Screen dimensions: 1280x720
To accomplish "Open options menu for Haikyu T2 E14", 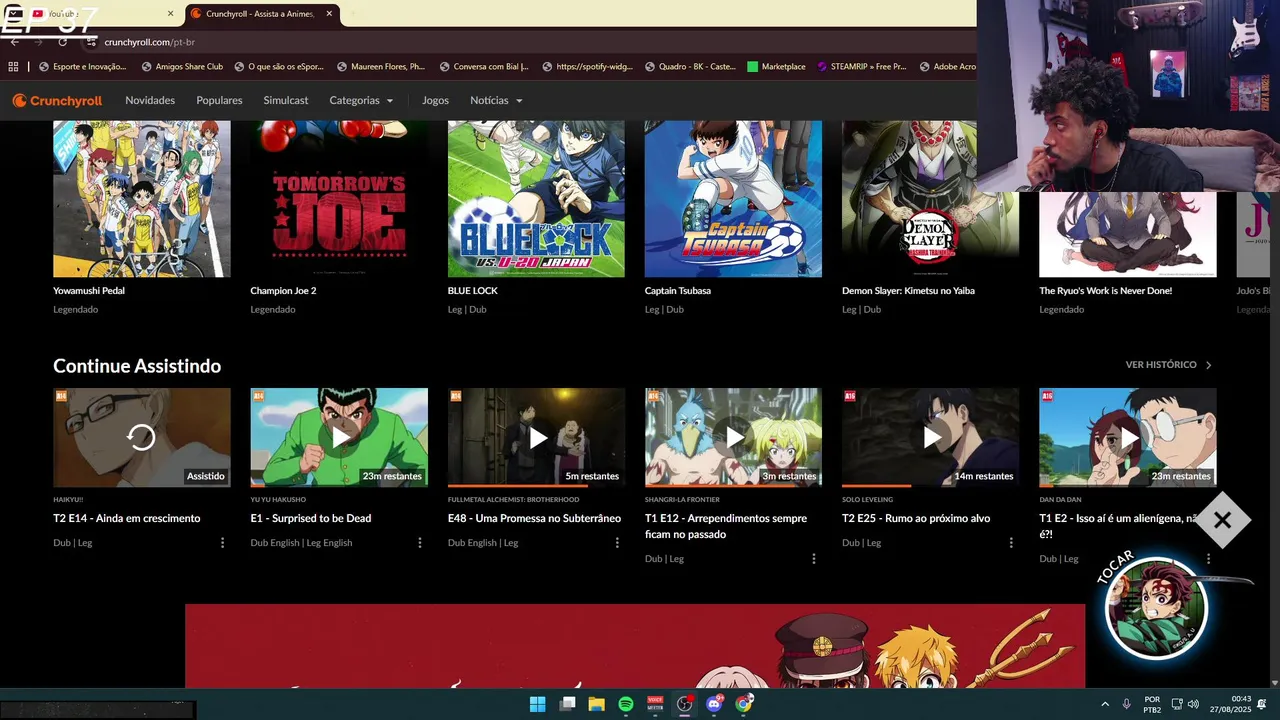I will 222,543.
